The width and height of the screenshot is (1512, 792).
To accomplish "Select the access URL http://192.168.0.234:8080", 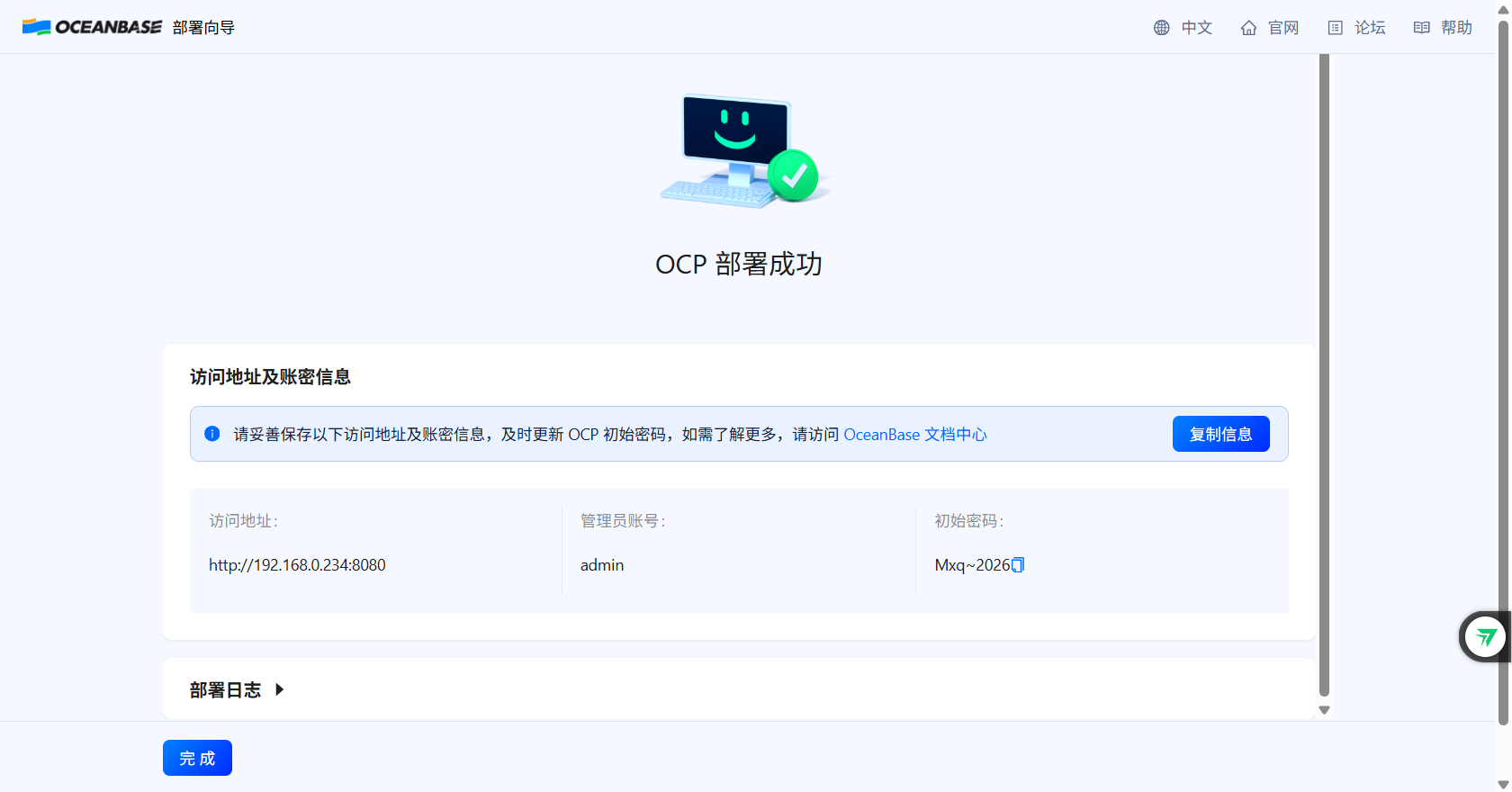I will [297, 565].
